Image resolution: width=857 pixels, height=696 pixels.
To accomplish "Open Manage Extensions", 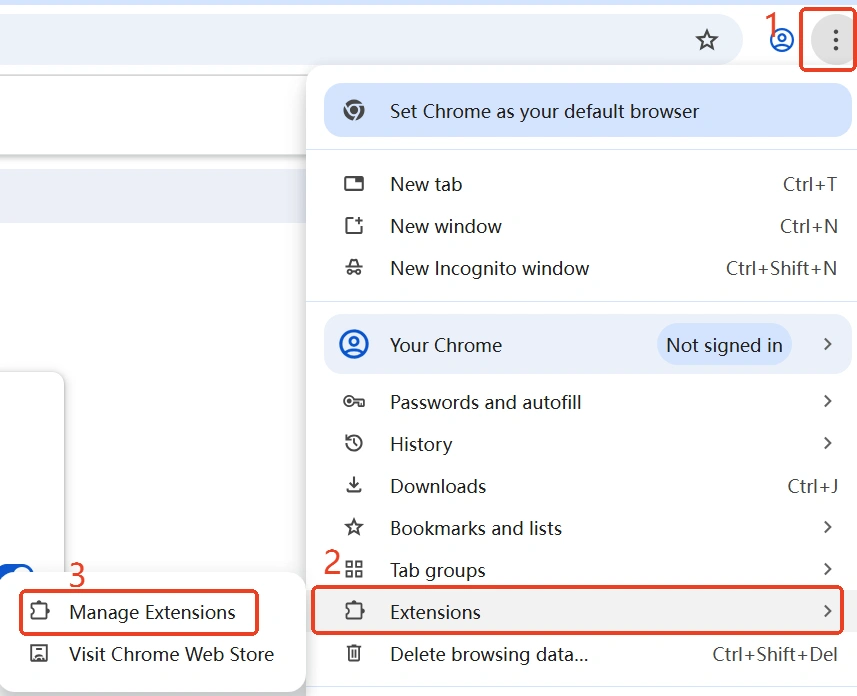I will [138, 613].
